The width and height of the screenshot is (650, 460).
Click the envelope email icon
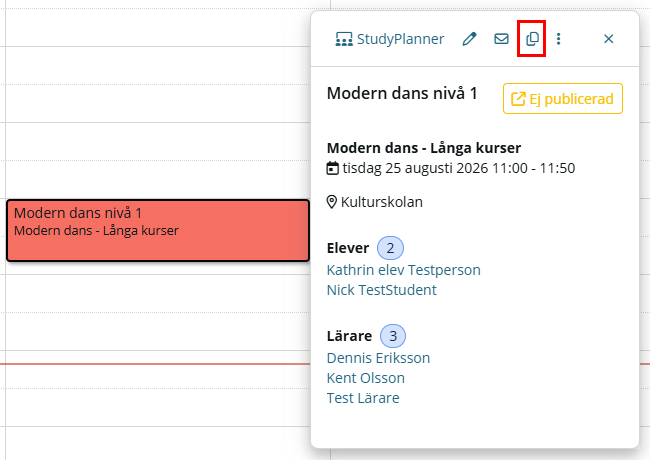point(501,39)
